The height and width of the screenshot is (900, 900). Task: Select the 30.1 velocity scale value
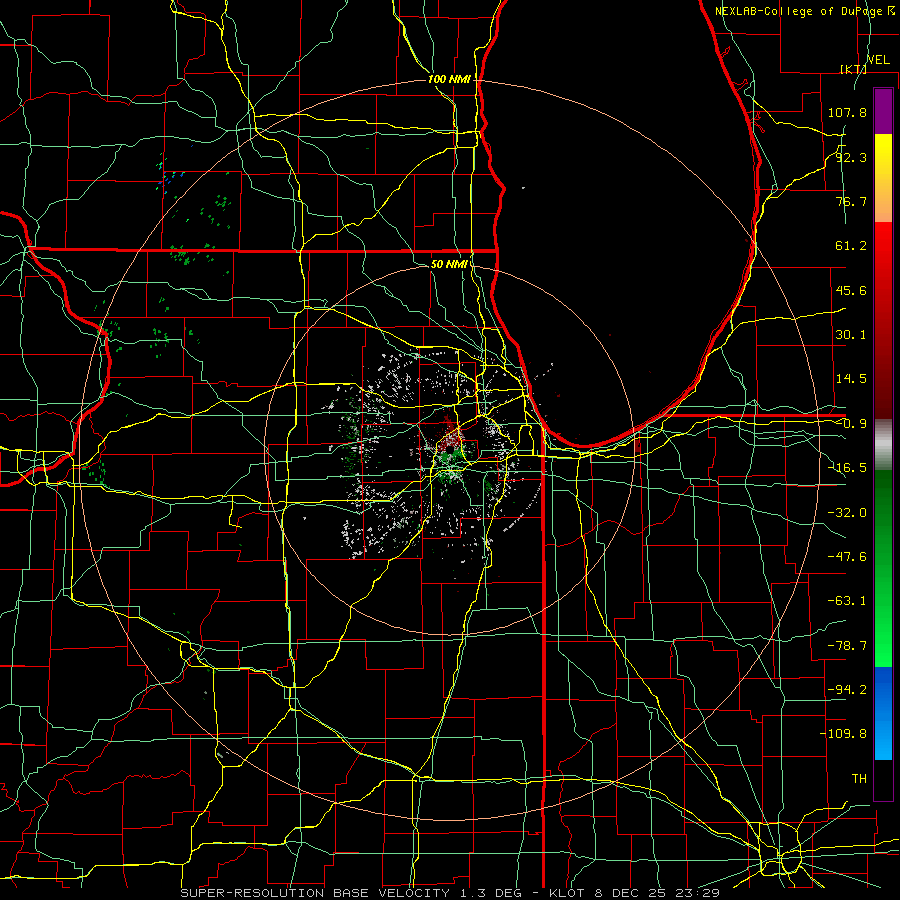pos(851,335)
